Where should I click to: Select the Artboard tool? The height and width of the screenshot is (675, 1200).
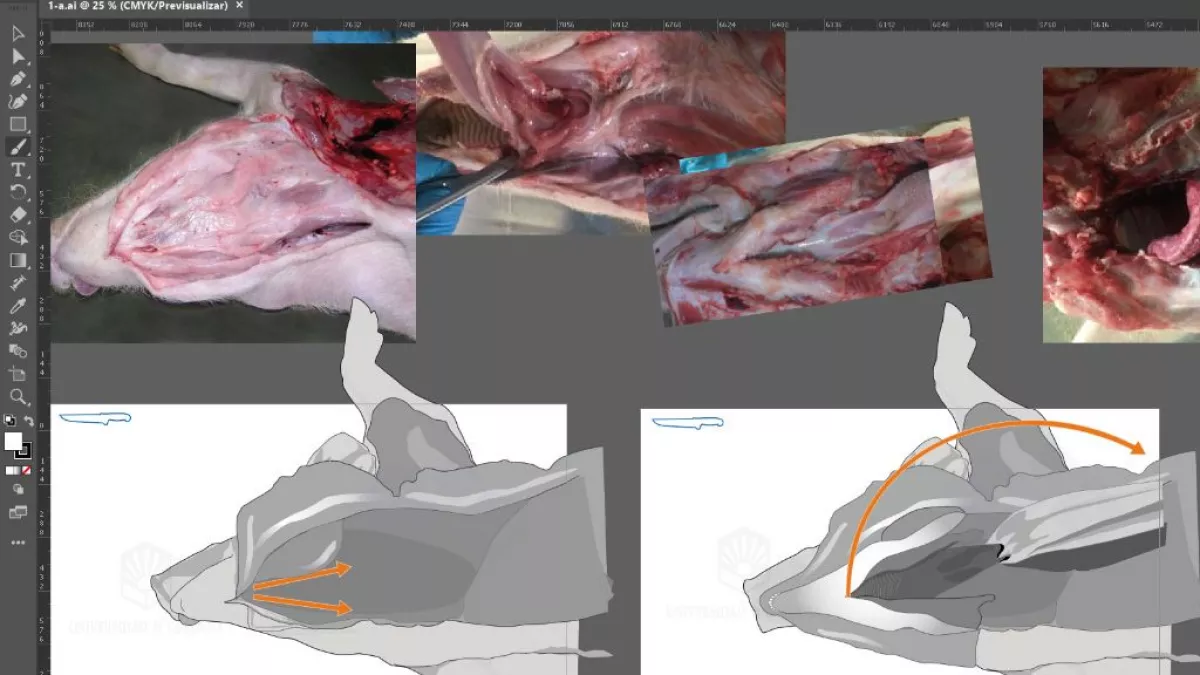click(17, 373)
